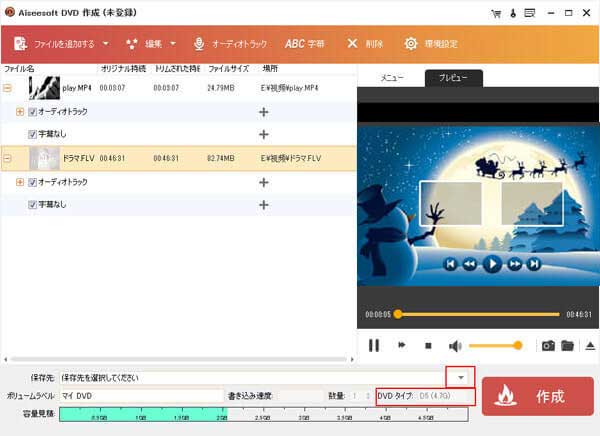This screenshot has width=600, height=436.
Task: Add subtitle with plus icon for ドラマ.FLV
Action: click(x=264, y=204)
